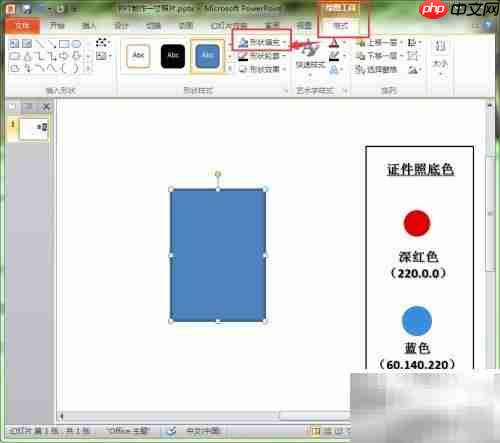Screen dimensions: 500x443
Task: Open the Shape Effects (形状效果) dropdown
Action: click(x=262, y=69)
